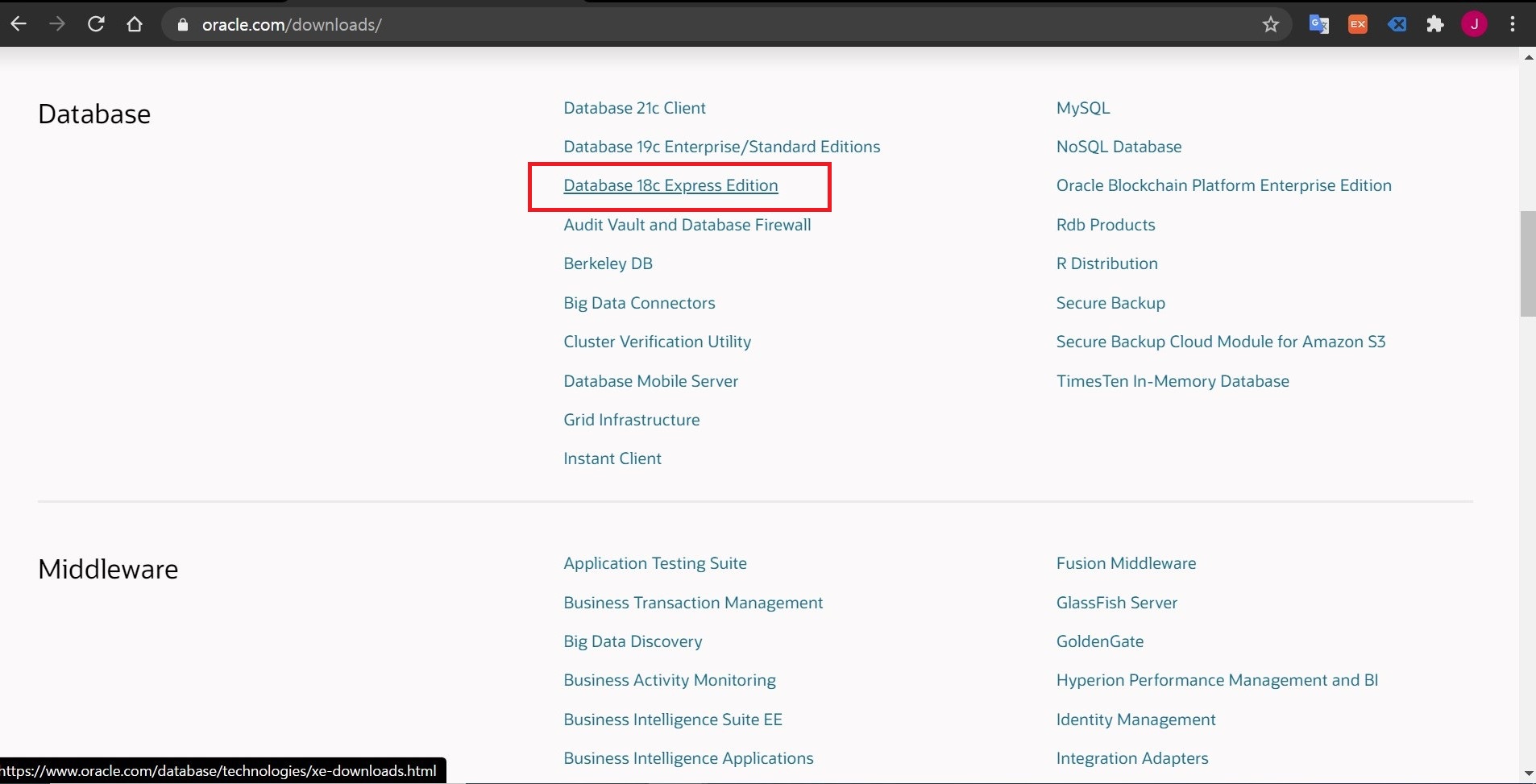This screenshot has width=1536, height=784.
Task: Open the TimesTen In-Memory Database link
Action: pos(1173,381)
